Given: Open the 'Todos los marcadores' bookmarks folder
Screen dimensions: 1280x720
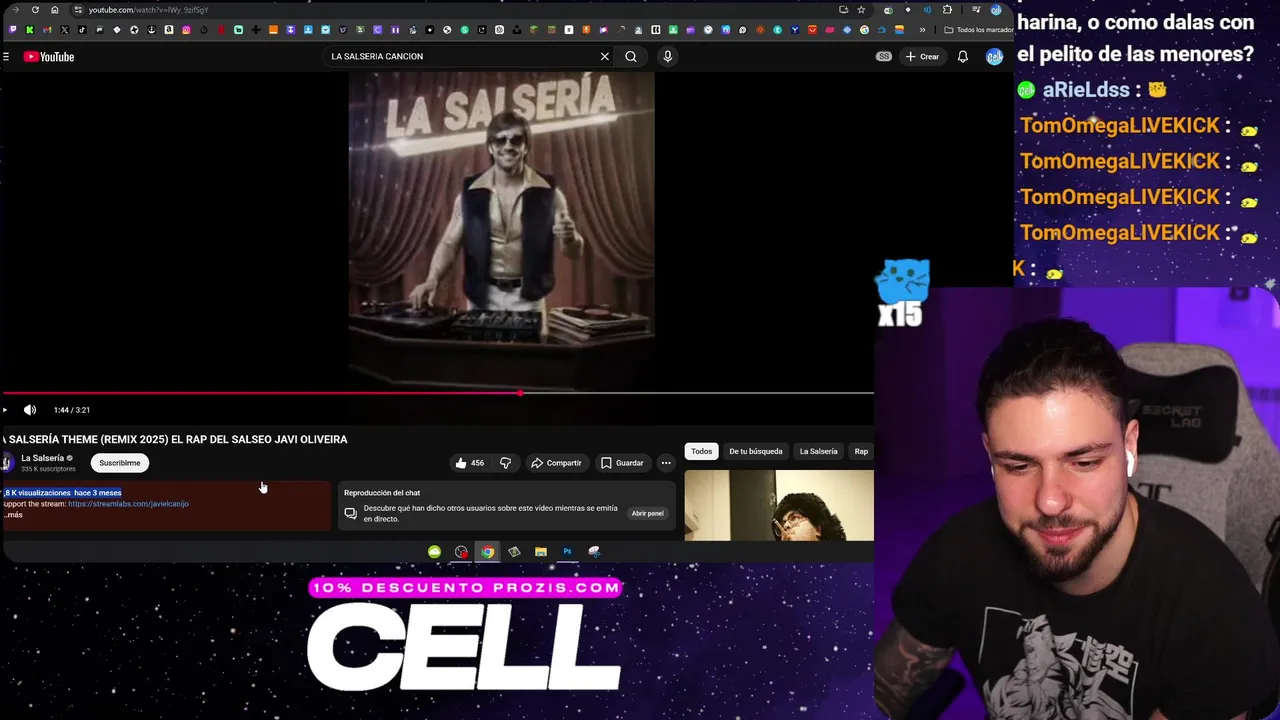Looking at the screenshot, I should pyautogui.click(x=978, y=30).
